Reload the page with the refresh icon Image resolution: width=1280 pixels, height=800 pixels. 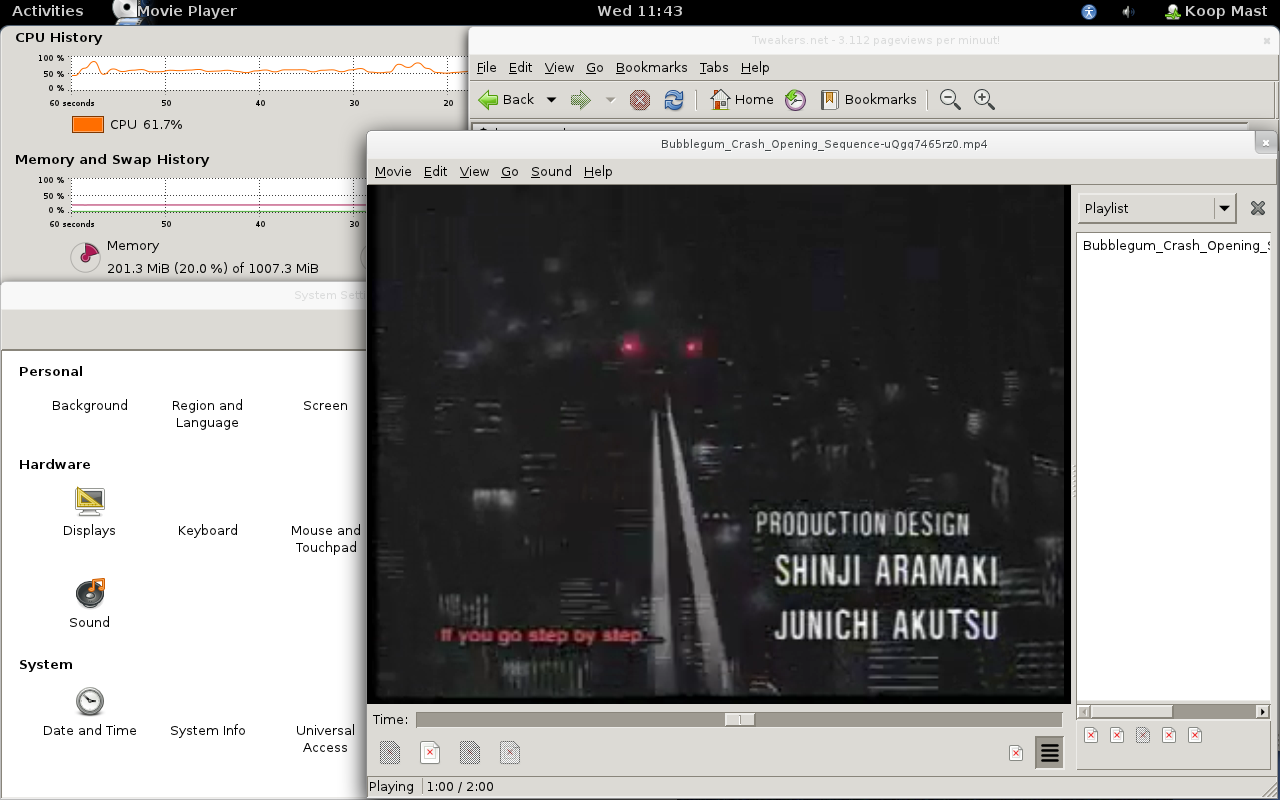pos(674,100)
